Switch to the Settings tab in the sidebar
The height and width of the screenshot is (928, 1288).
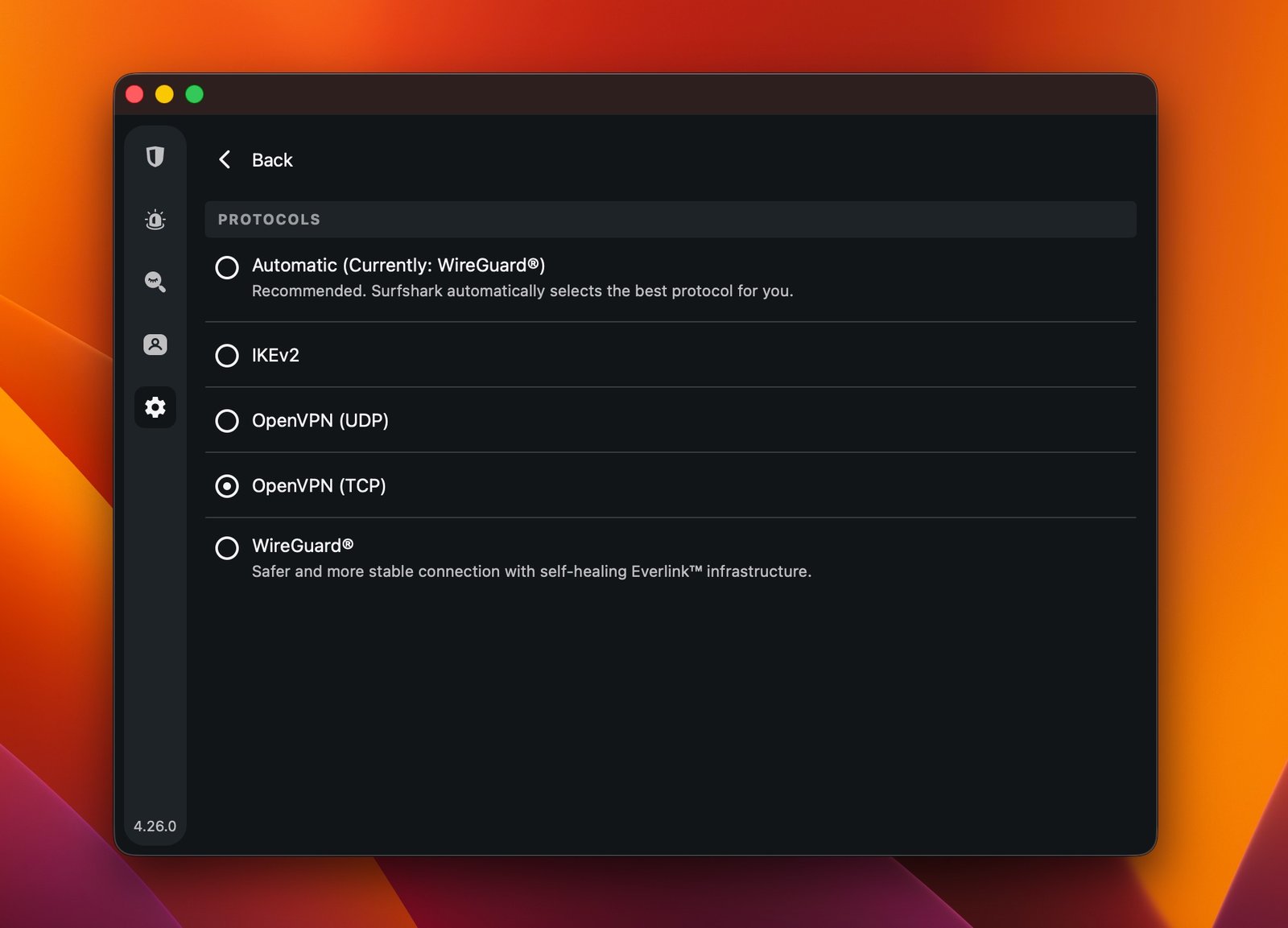pyautogui.click(x=155, y=407)
